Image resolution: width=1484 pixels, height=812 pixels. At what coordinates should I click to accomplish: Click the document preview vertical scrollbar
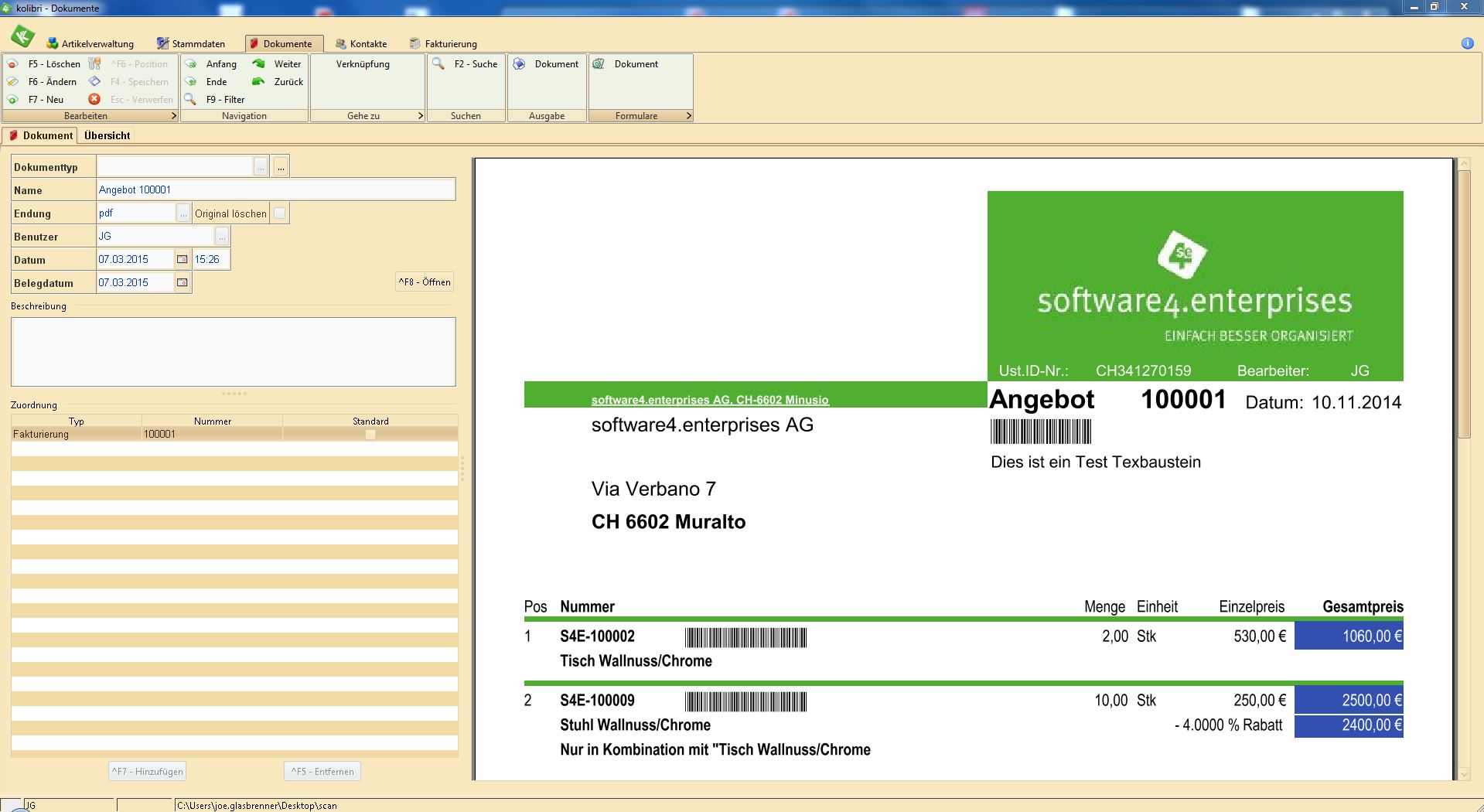(x=1464, y=305)
